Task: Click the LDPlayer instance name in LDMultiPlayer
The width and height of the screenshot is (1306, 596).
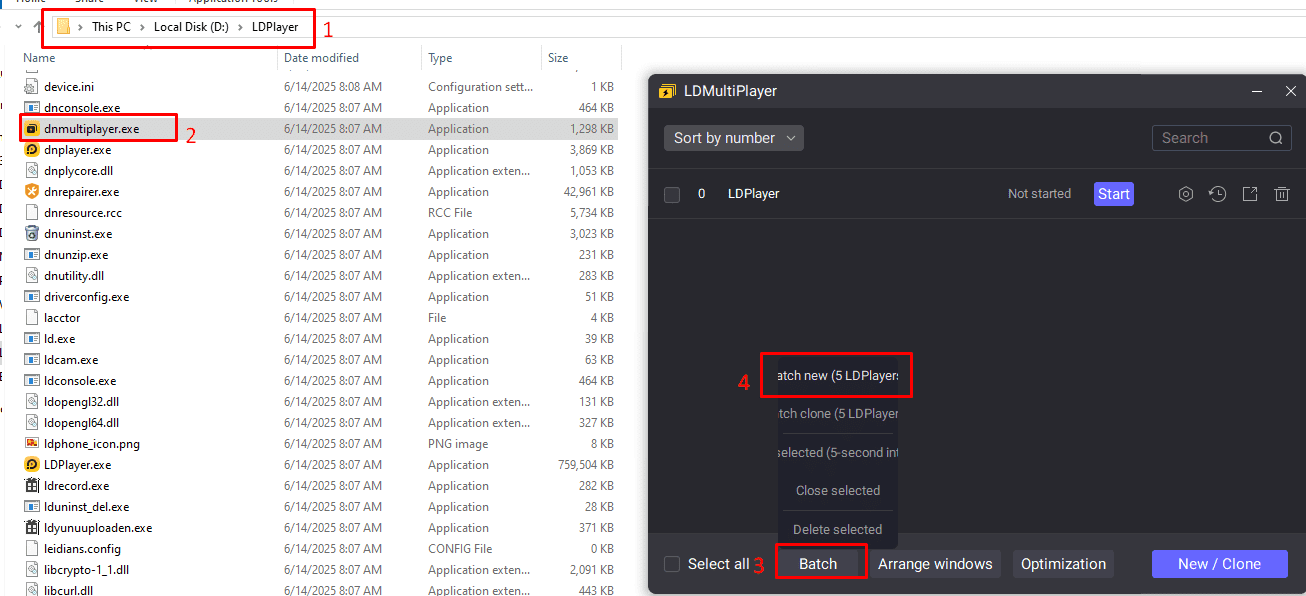Action: 753,194
